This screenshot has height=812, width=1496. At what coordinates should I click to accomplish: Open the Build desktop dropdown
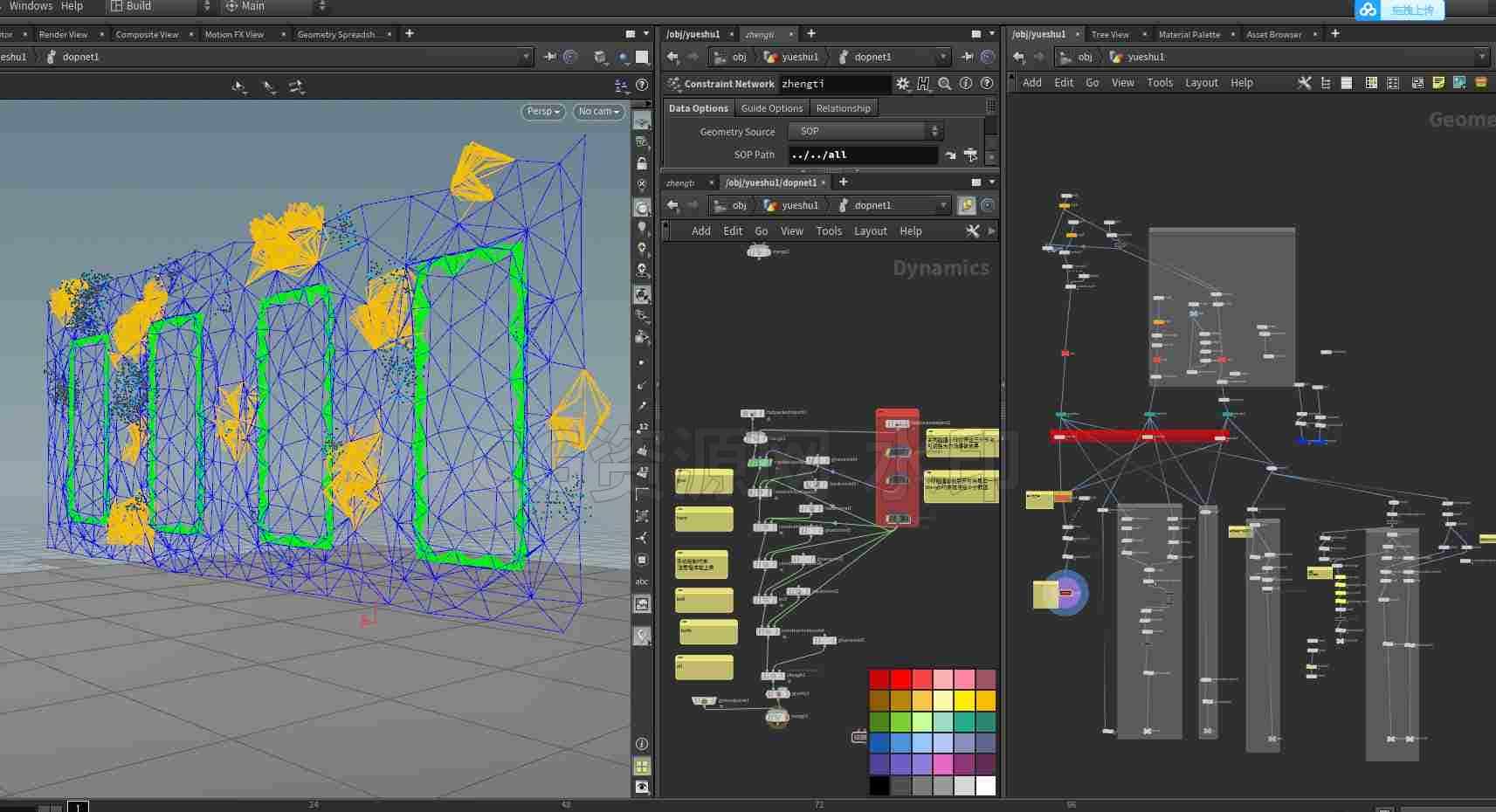(x=161, y=6)
